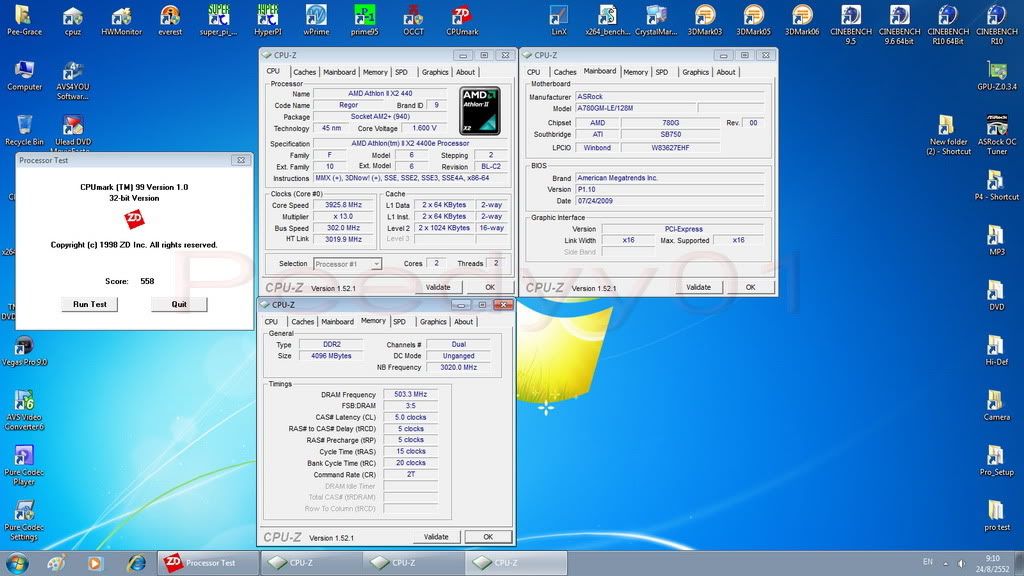Click Quit in Processor Test window
1024x576 pixels.
(179, 304)
